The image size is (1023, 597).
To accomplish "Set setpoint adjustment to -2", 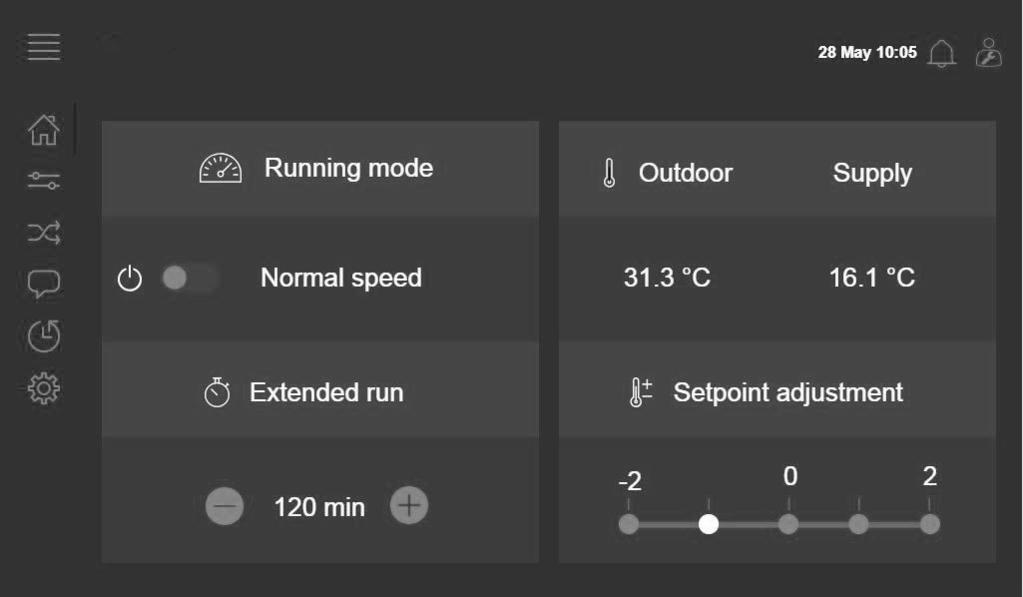I will 629,523.
